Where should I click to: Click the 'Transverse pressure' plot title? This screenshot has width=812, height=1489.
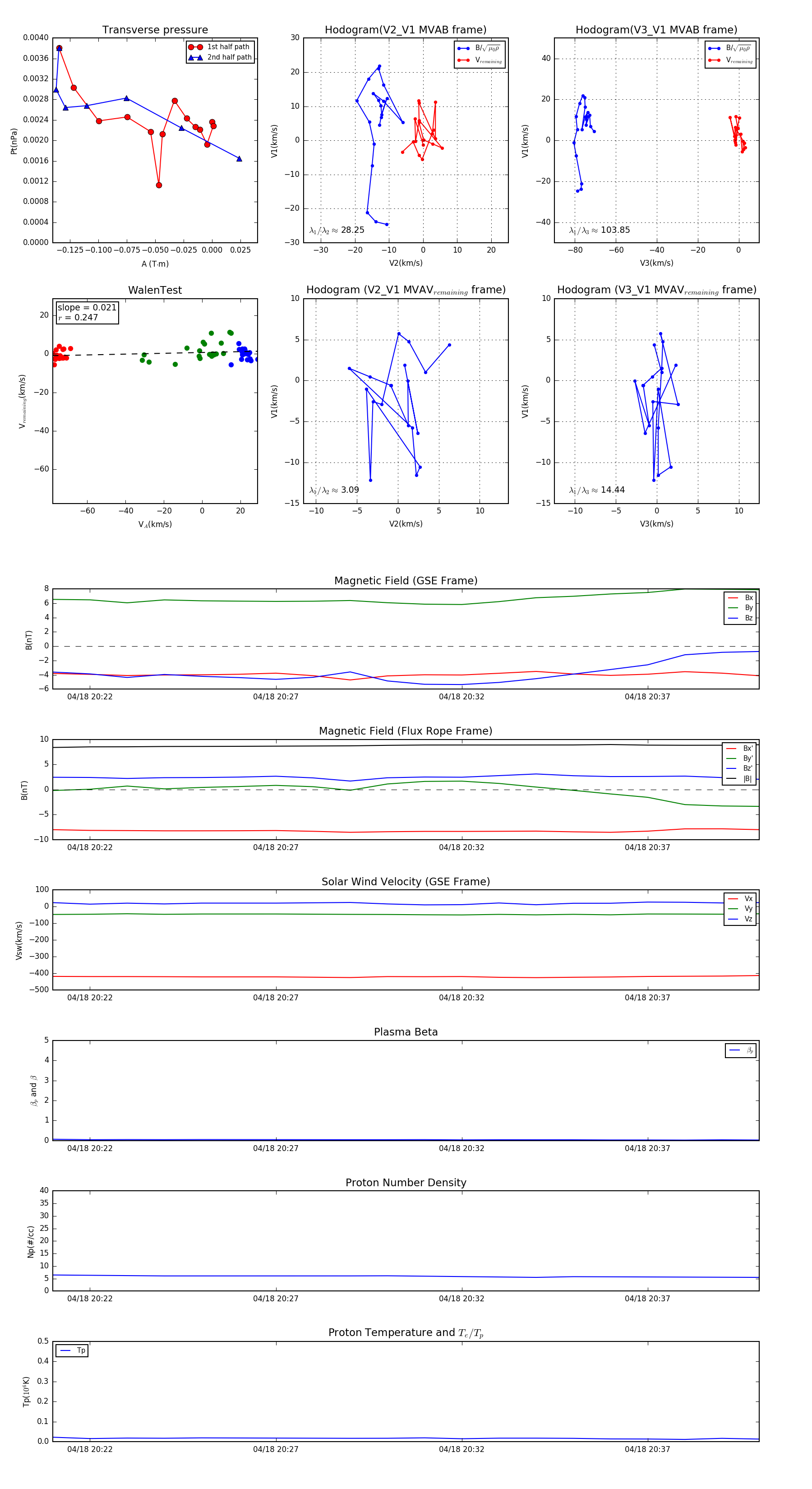point(155,30)
